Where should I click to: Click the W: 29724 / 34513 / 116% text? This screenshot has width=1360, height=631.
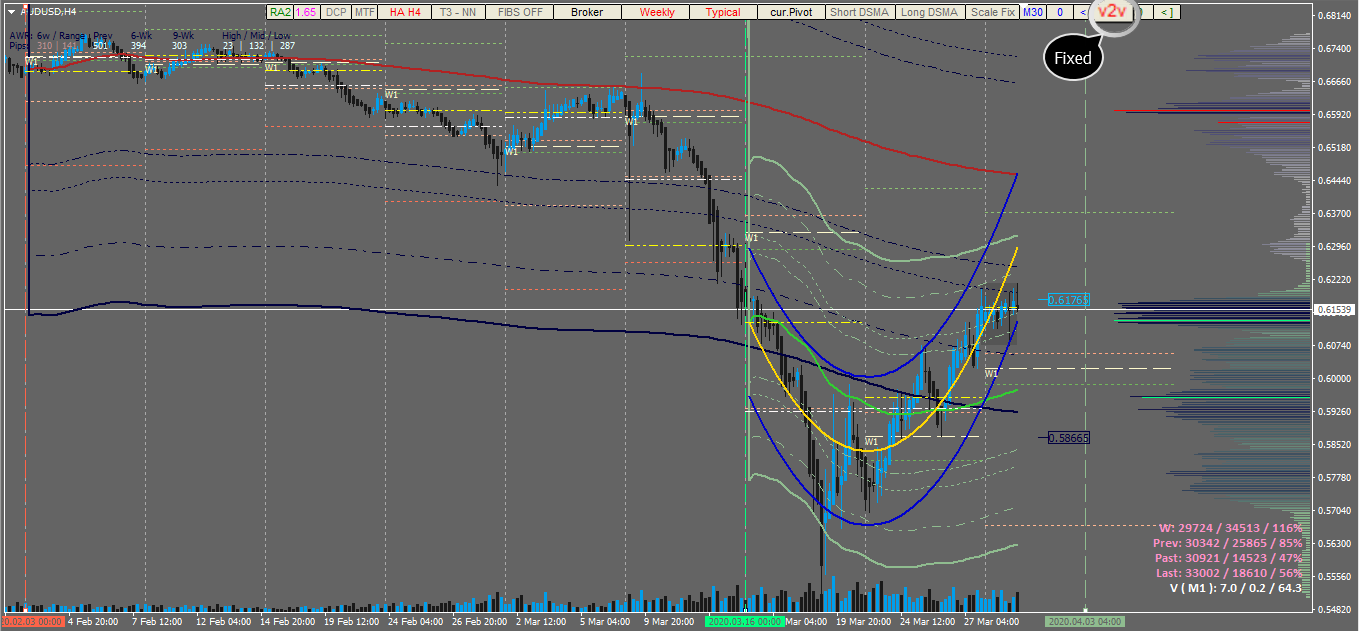click(x=1231, y=527)
